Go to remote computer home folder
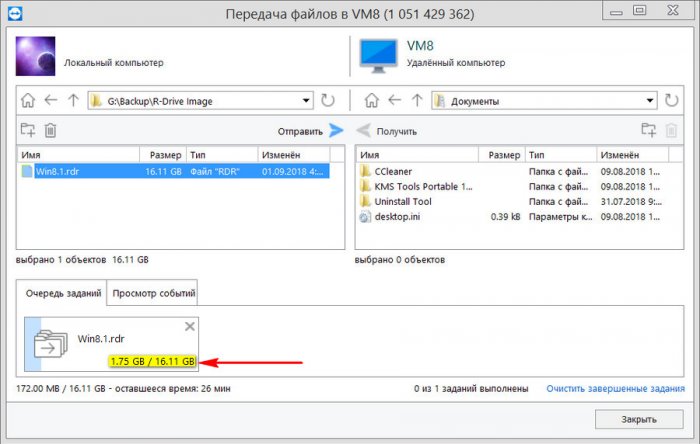700x444 pixels. (370, 100)
